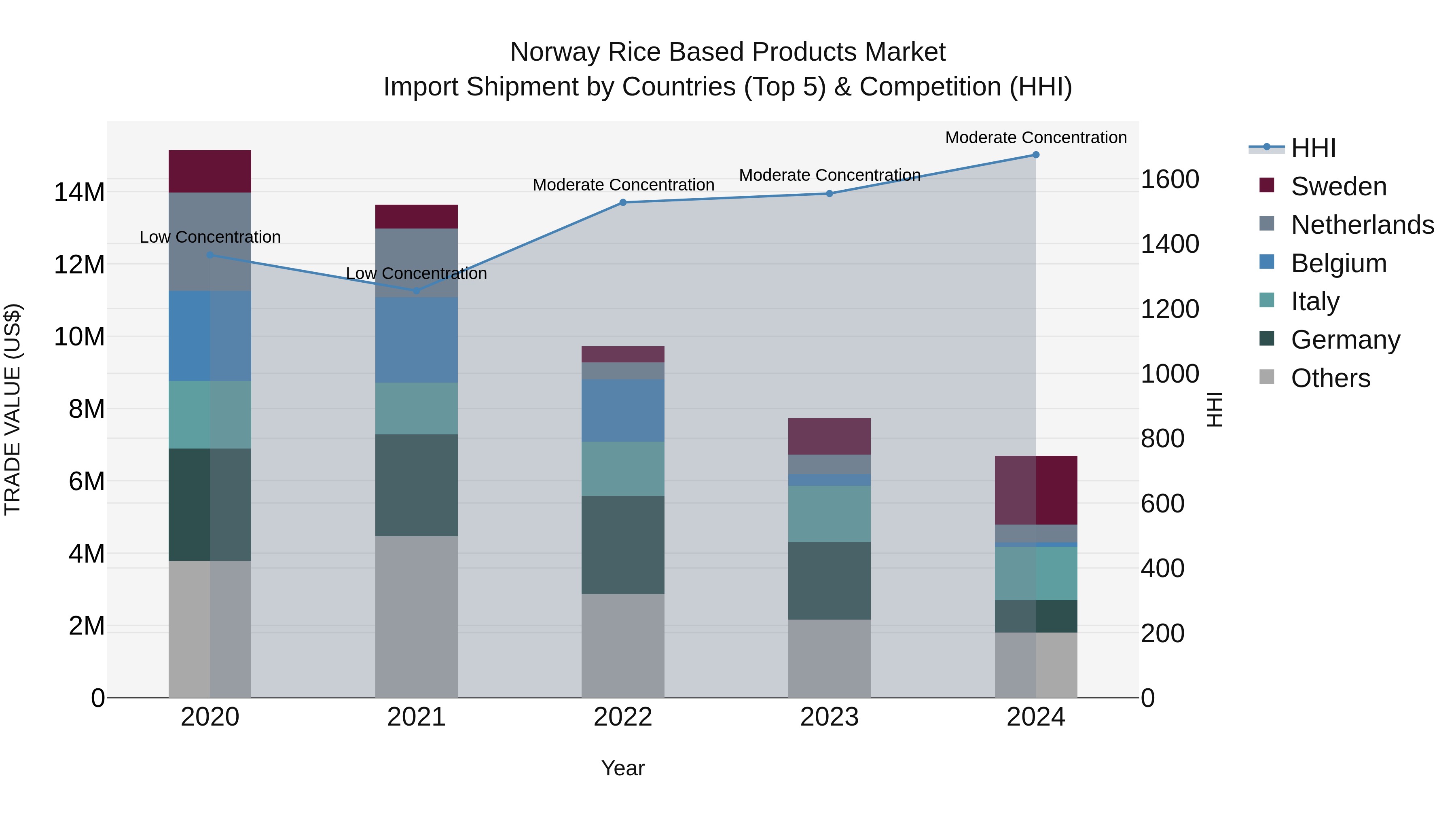
Task: Click the 2024 HHI data point
Action: pyautogui.click(x=1036, y=155)
